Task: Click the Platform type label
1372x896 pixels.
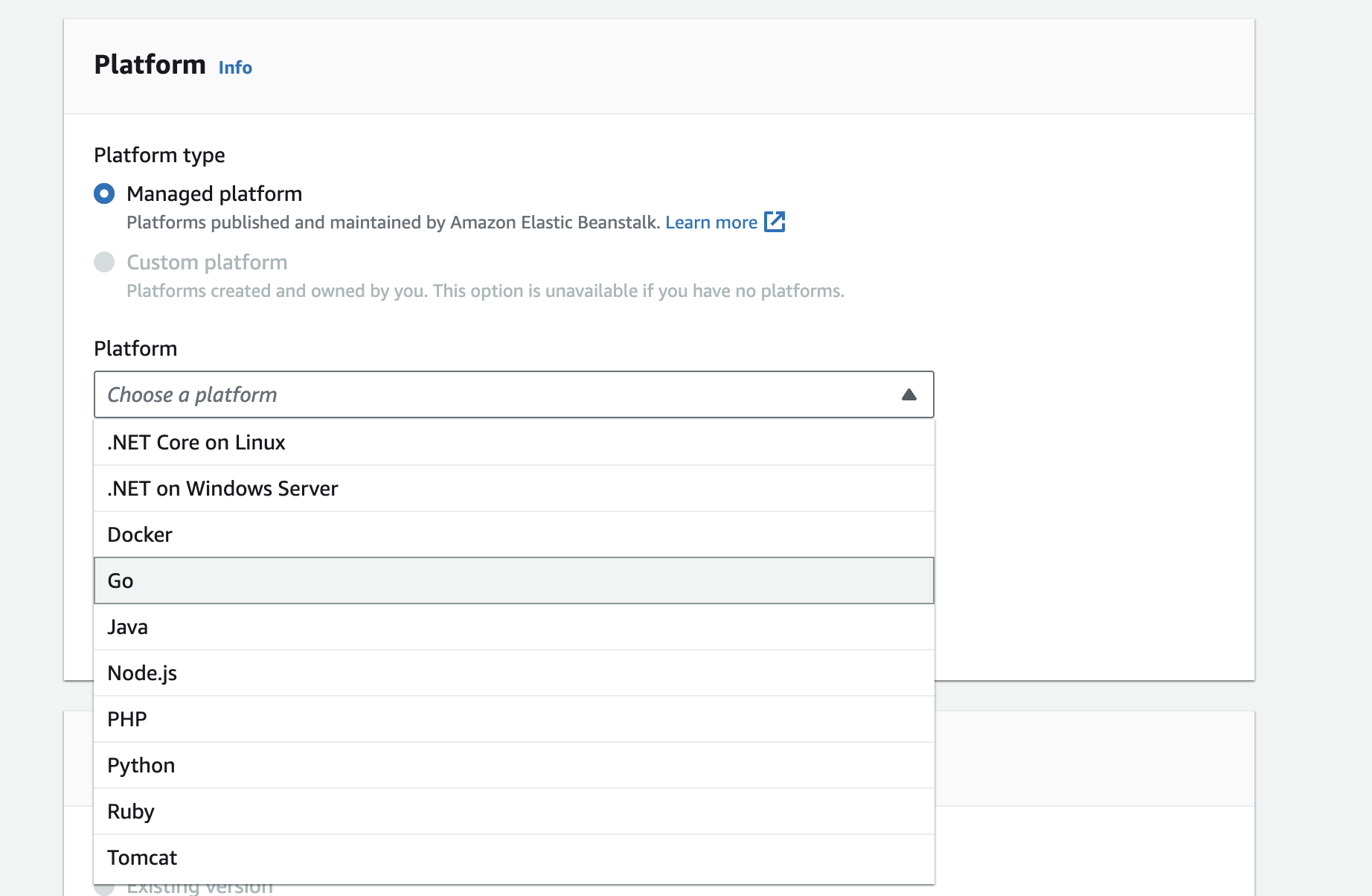Action: [x=159, y=156]
